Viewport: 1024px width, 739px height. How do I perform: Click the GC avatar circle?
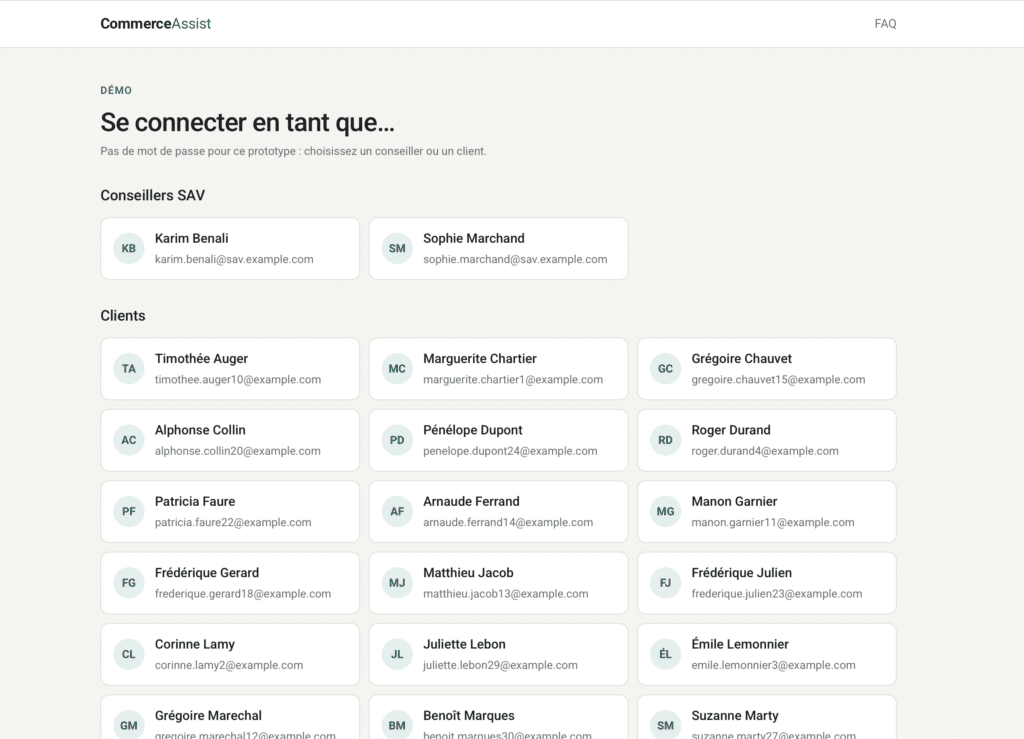(x=665, y=369)
